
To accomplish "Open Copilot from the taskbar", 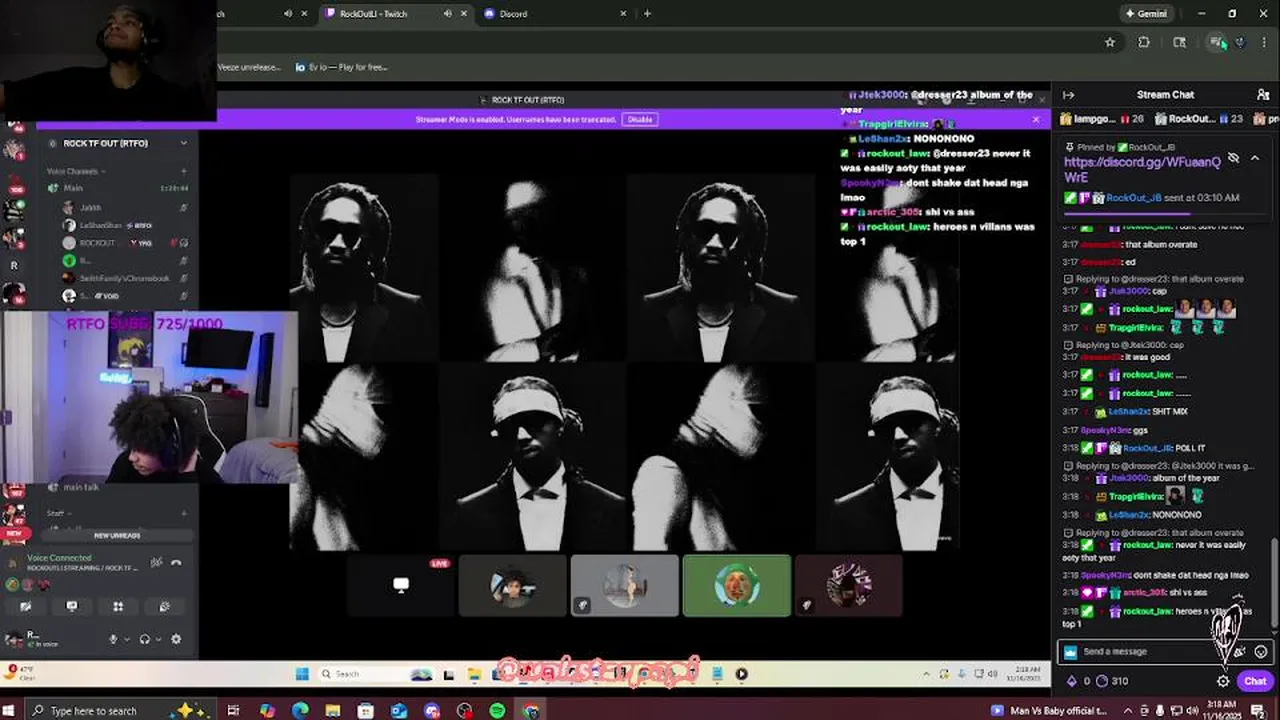I will [x=267, y=711].
